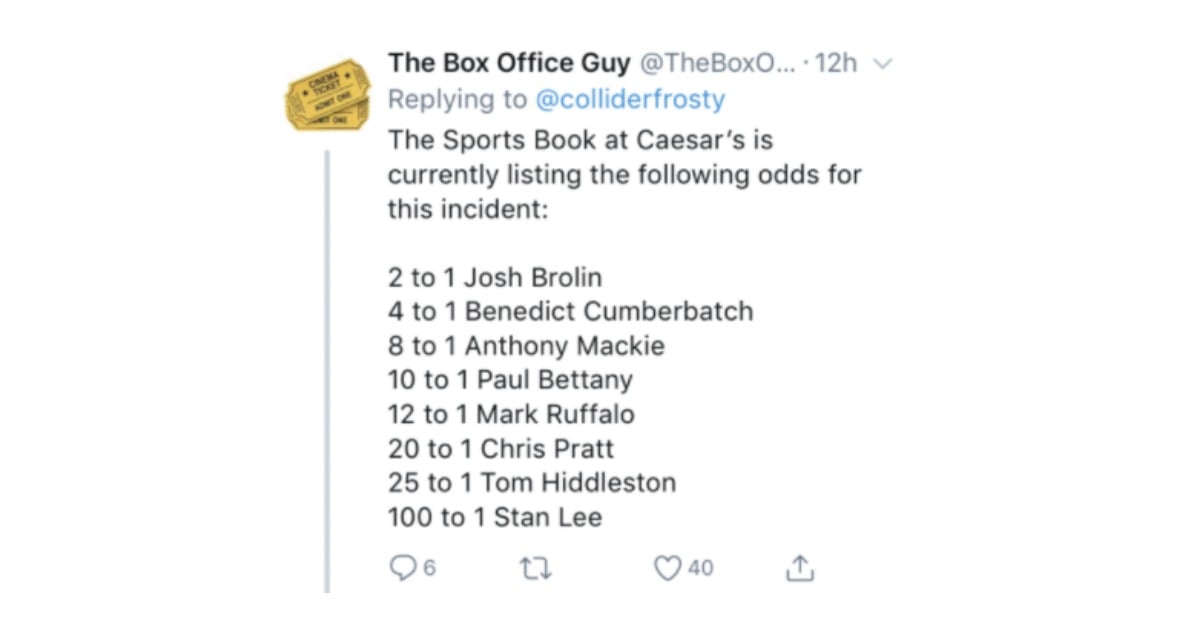Click the 20 to 1 Chris Pratt line

click(x=501, y=448)
